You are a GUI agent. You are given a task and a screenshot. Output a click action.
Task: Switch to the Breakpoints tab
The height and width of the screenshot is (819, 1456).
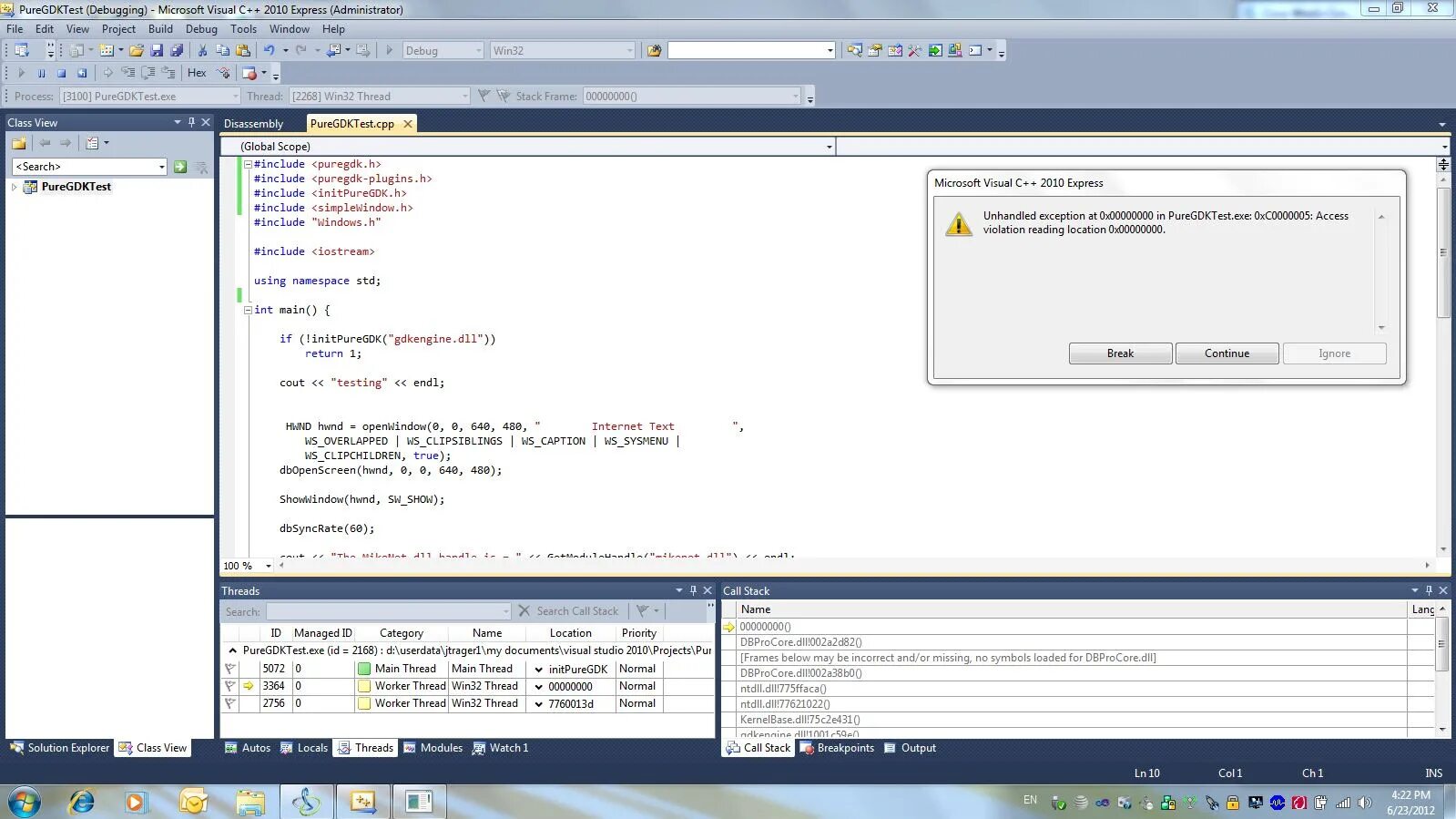click(837, 748)
